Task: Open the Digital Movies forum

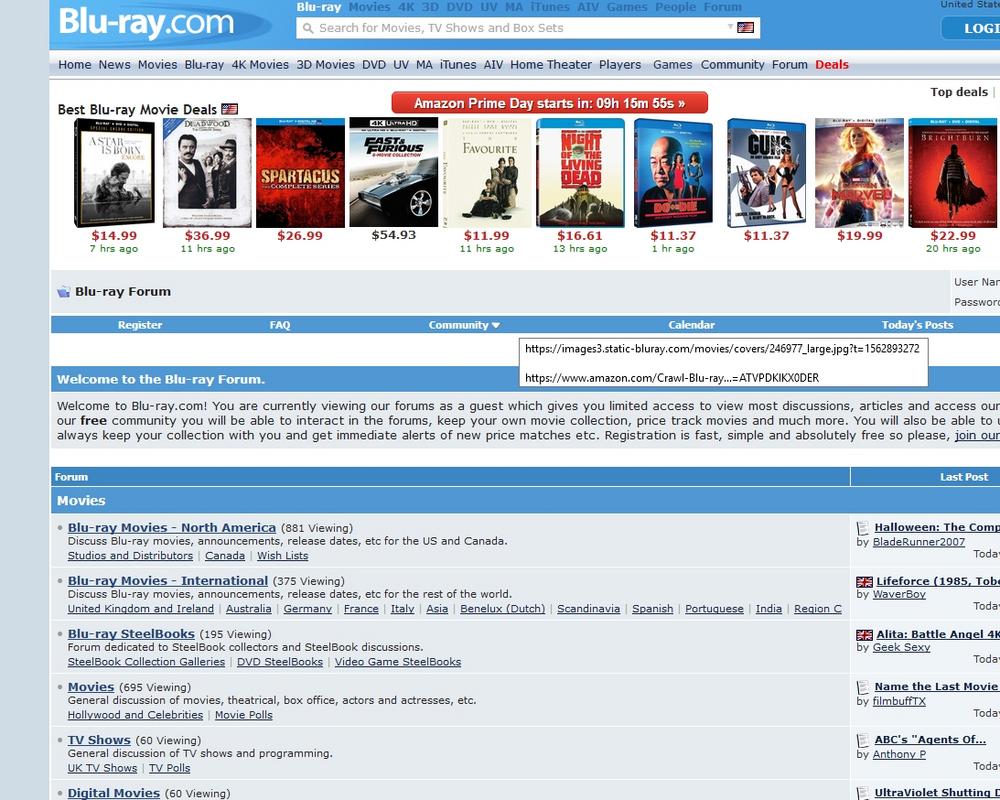Action: coord(114,792)
